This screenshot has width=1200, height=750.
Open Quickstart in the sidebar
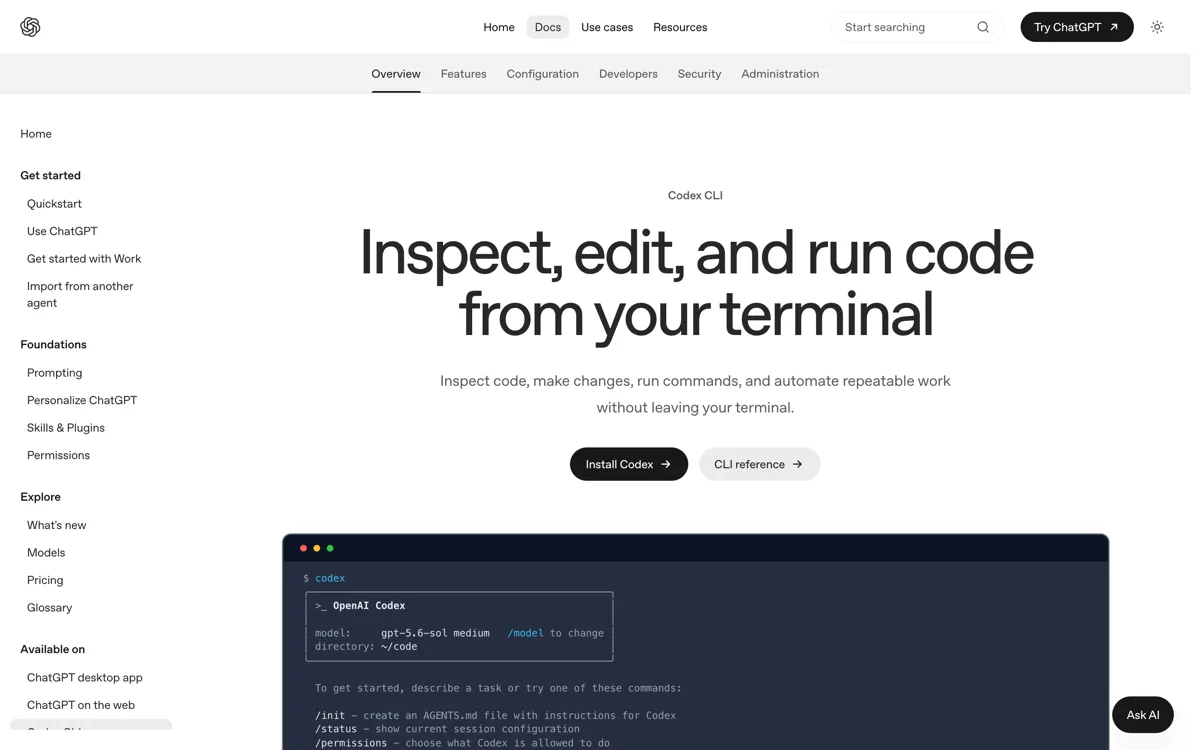[54, 204]
